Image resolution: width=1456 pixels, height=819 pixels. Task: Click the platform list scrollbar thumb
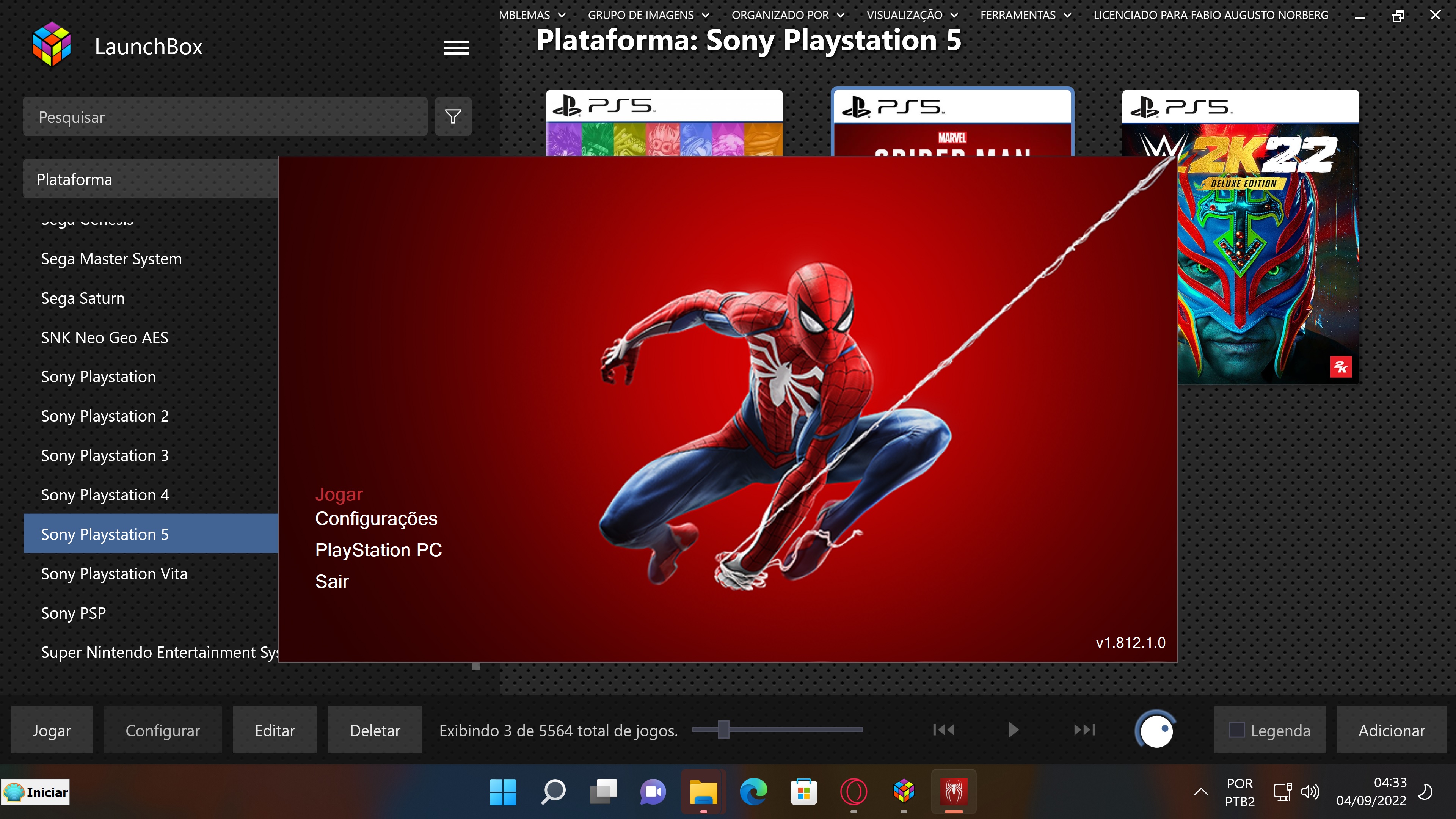pos(476,666)
